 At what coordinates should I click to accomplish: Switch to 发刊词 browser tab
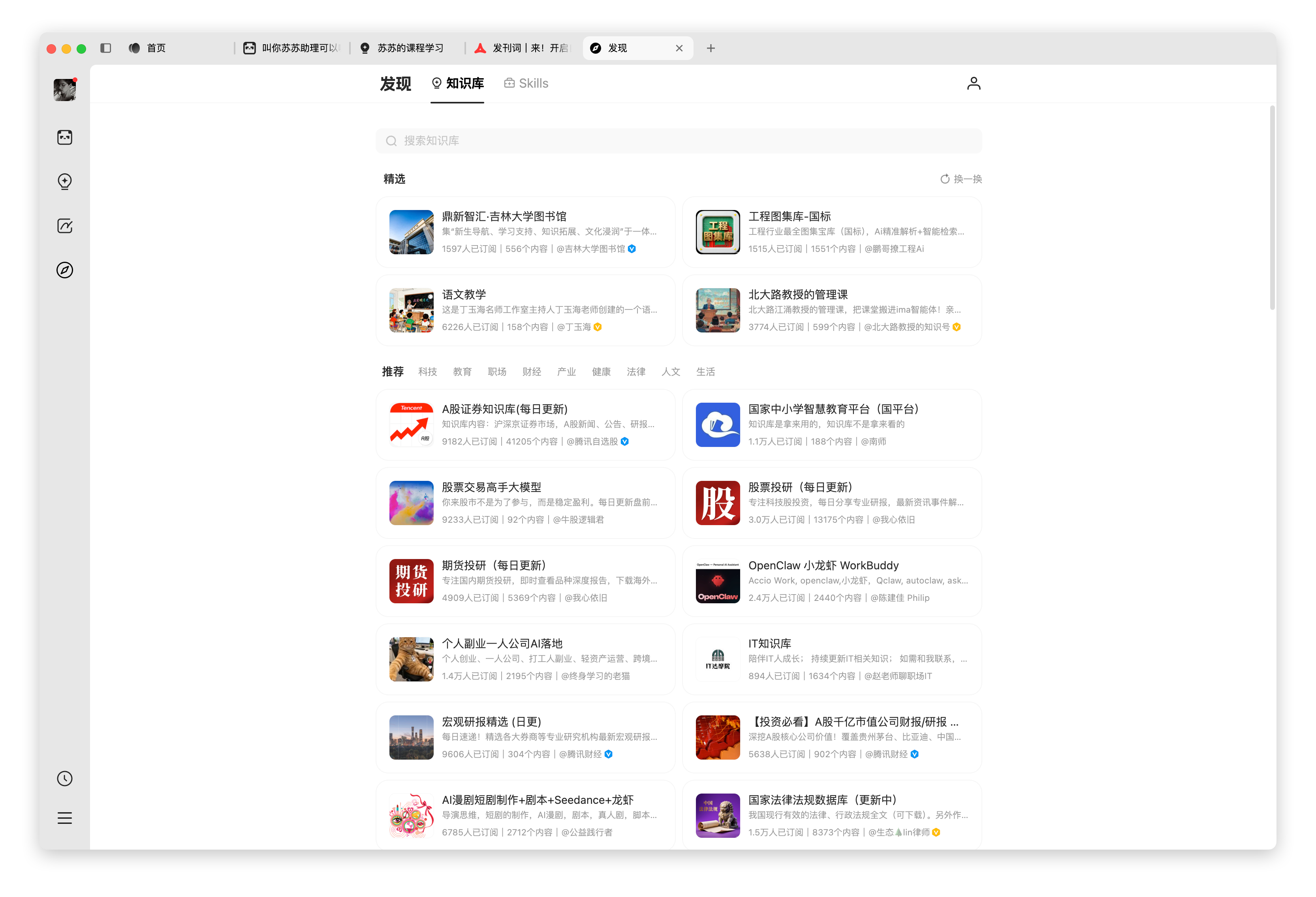click(523, 48)
